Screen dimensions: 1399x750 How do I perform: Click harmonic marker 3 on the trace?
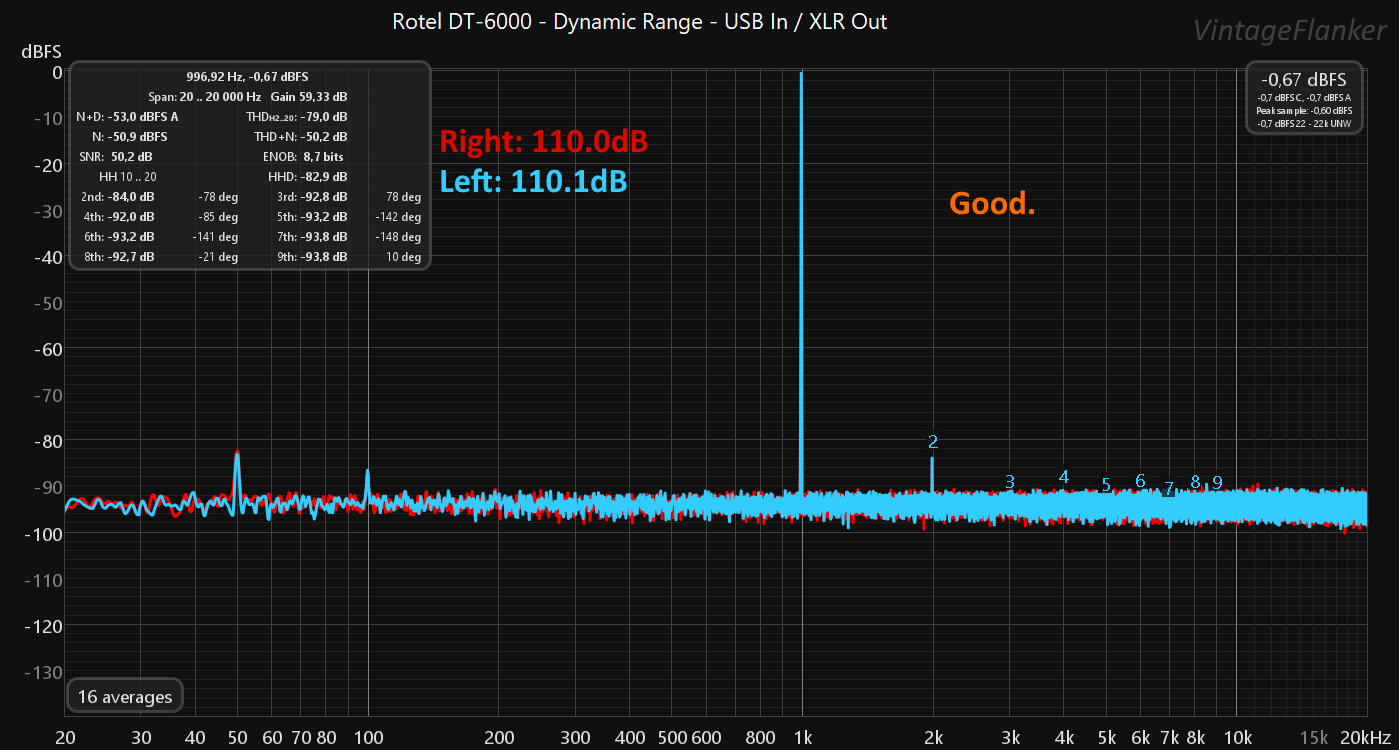click(x=1010, y=482)
